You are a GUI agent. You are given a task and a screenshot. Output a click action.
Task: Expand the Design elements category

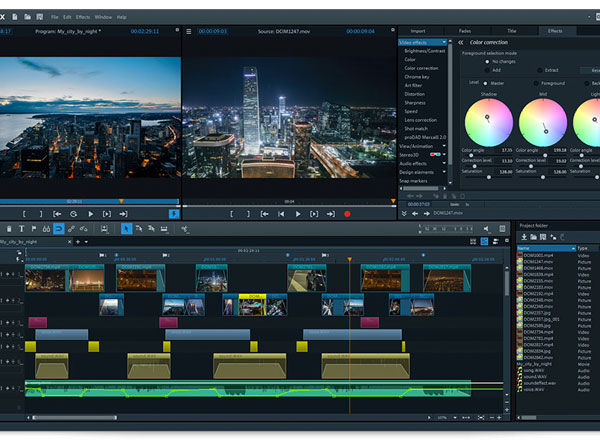click(444, 172)
